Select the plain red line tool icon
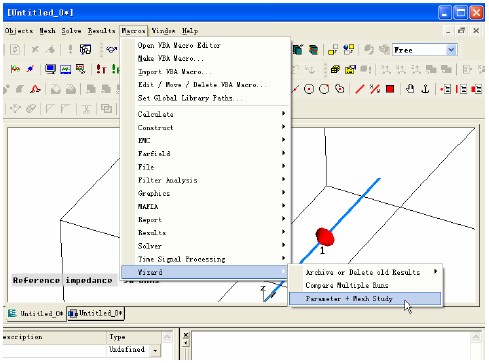 point(360,89)
